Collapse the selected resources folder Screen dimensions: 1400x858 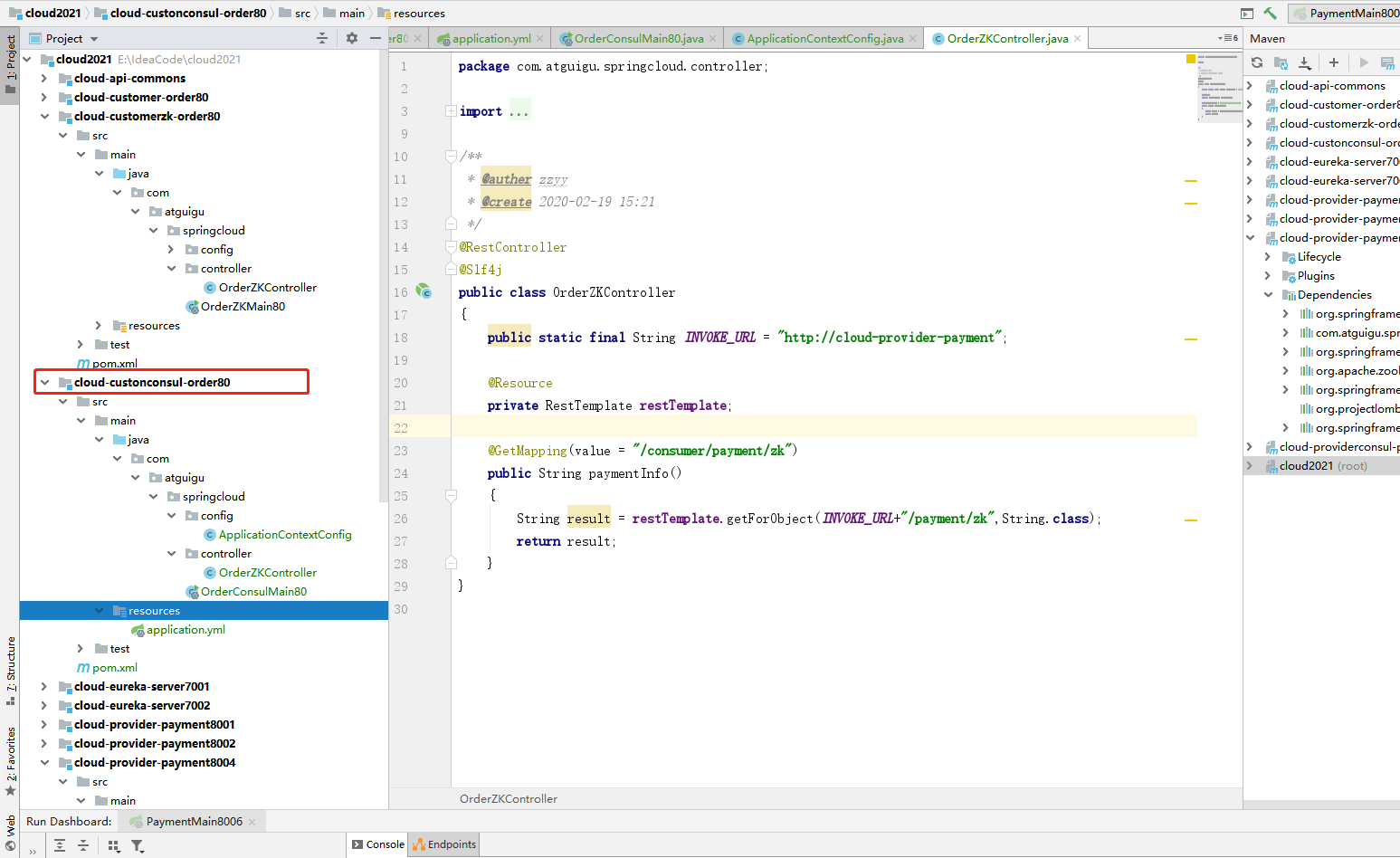pyautogui.click(x=99, y=610)
